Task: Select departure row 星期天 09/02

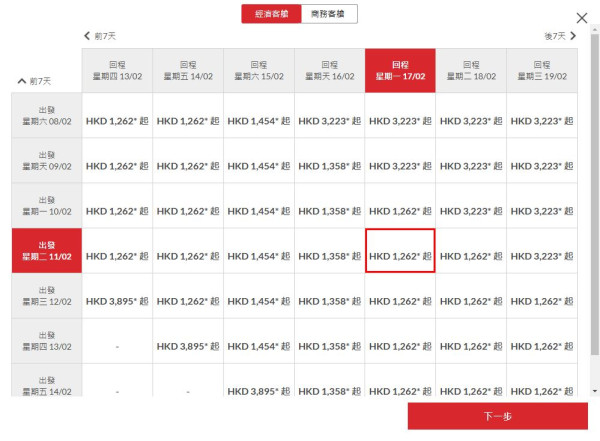Action: pos(47,161)
